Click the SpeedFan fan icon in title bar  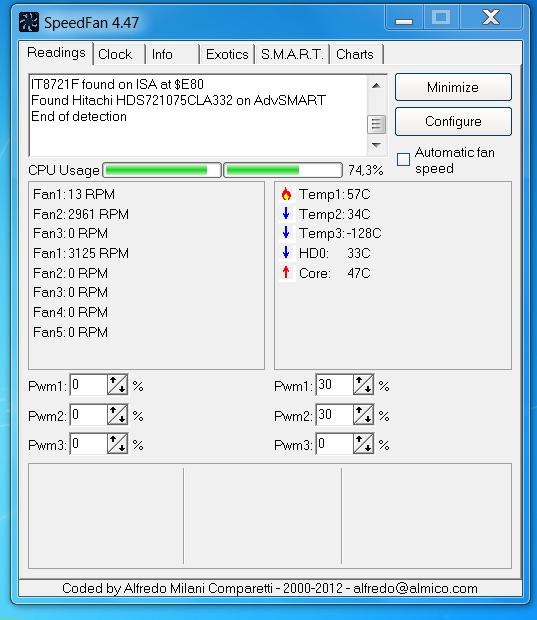tap(29, 22)
